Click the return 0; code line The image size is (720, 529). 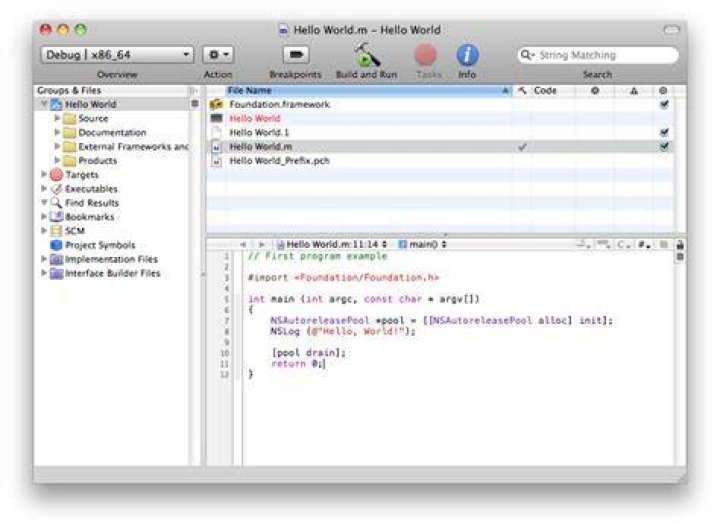point(298,364)
